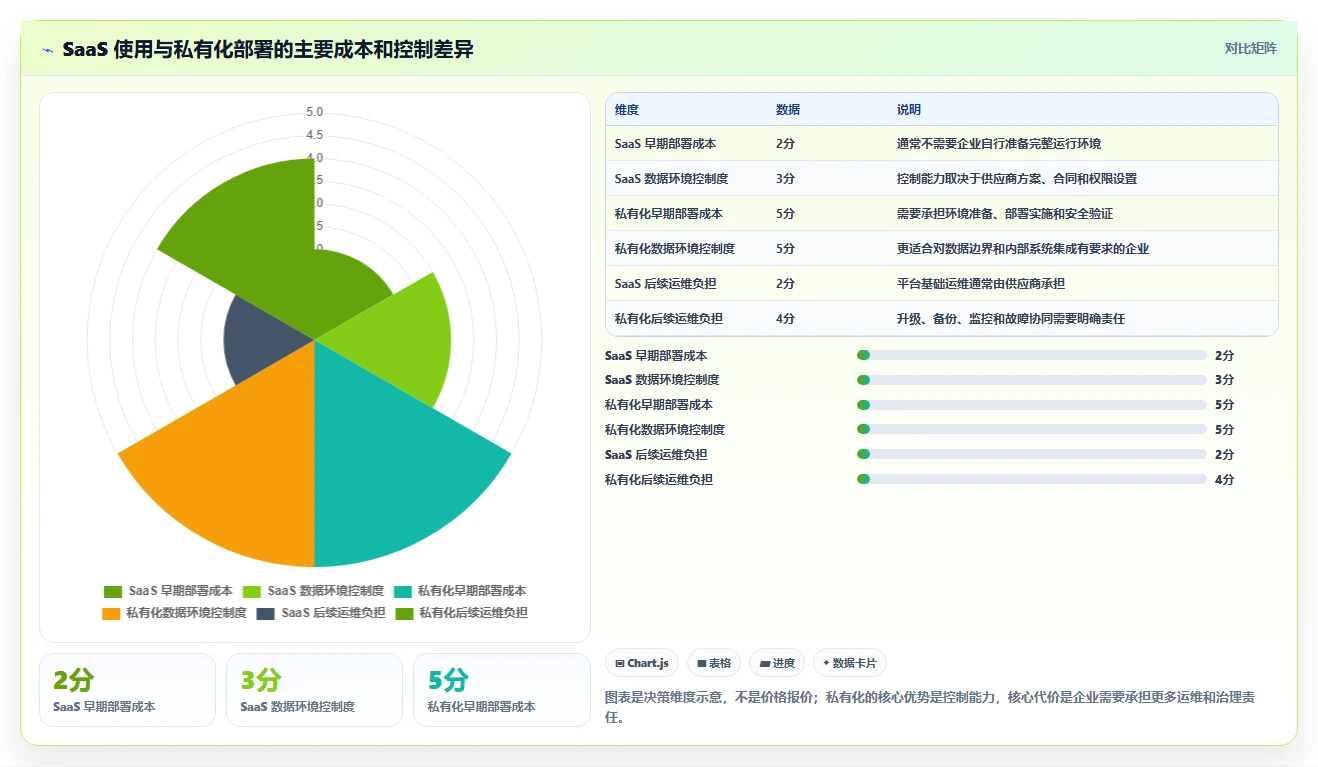This screenshot has height=767, width=1318.
Task: Toggle the SaaS 早期部署成本 legend swatch
Action: pyautogui.click(x=113, y=591)
